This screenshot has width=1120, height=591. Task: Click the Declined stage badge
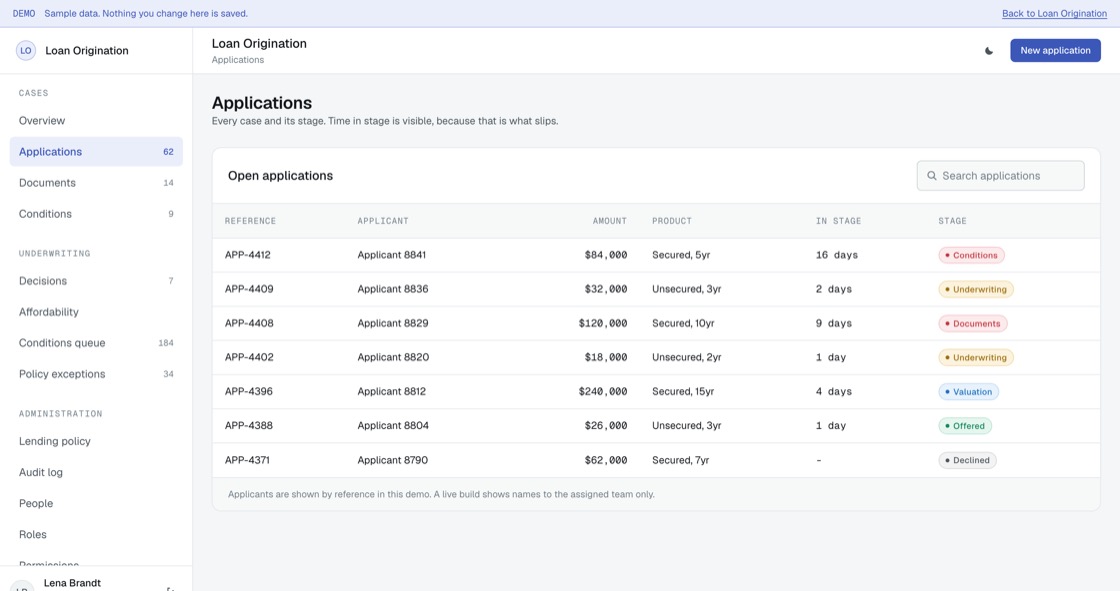[x=967, y=460]
